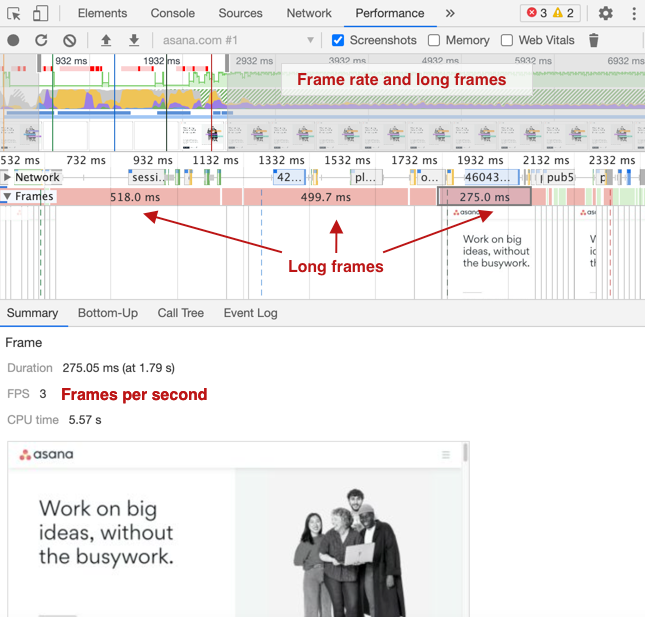645x617 pixels.
Task: Load a profile with the upload icon
Action: tap(106, 40)
